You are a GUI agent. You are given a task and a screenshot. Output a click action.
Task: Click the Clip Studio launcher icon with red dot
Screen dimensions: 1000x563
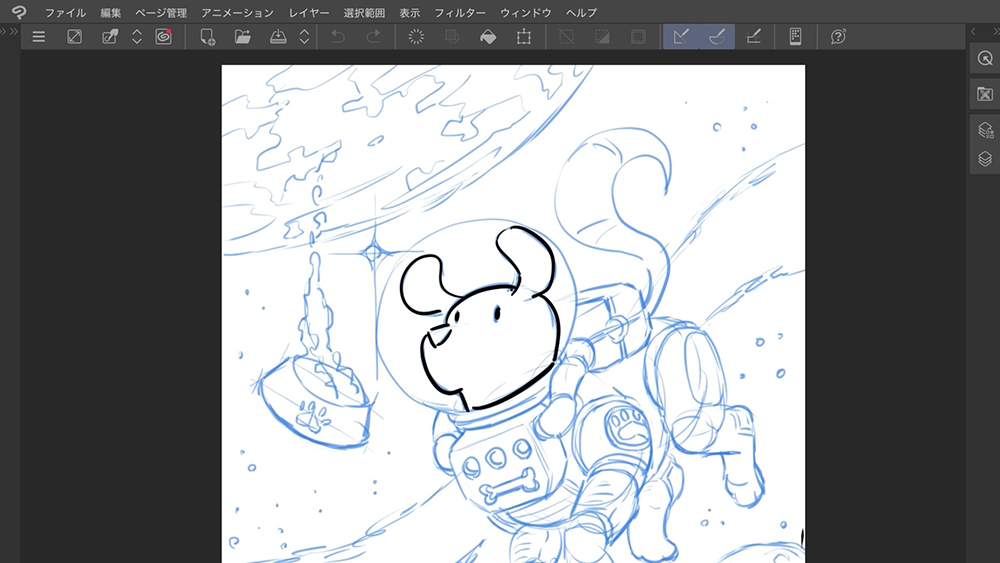pos(163,37)
